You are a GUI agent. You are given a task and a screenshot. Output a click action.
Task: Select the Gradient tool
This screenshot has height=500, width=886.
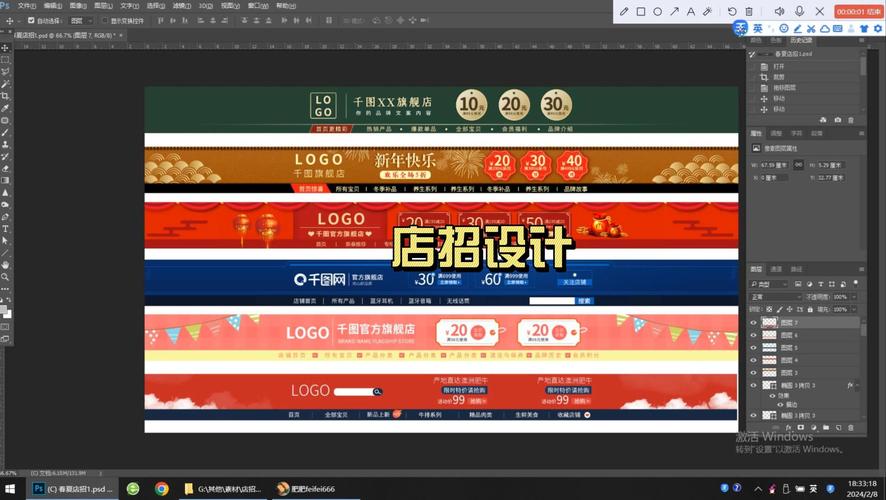[5, 181]
